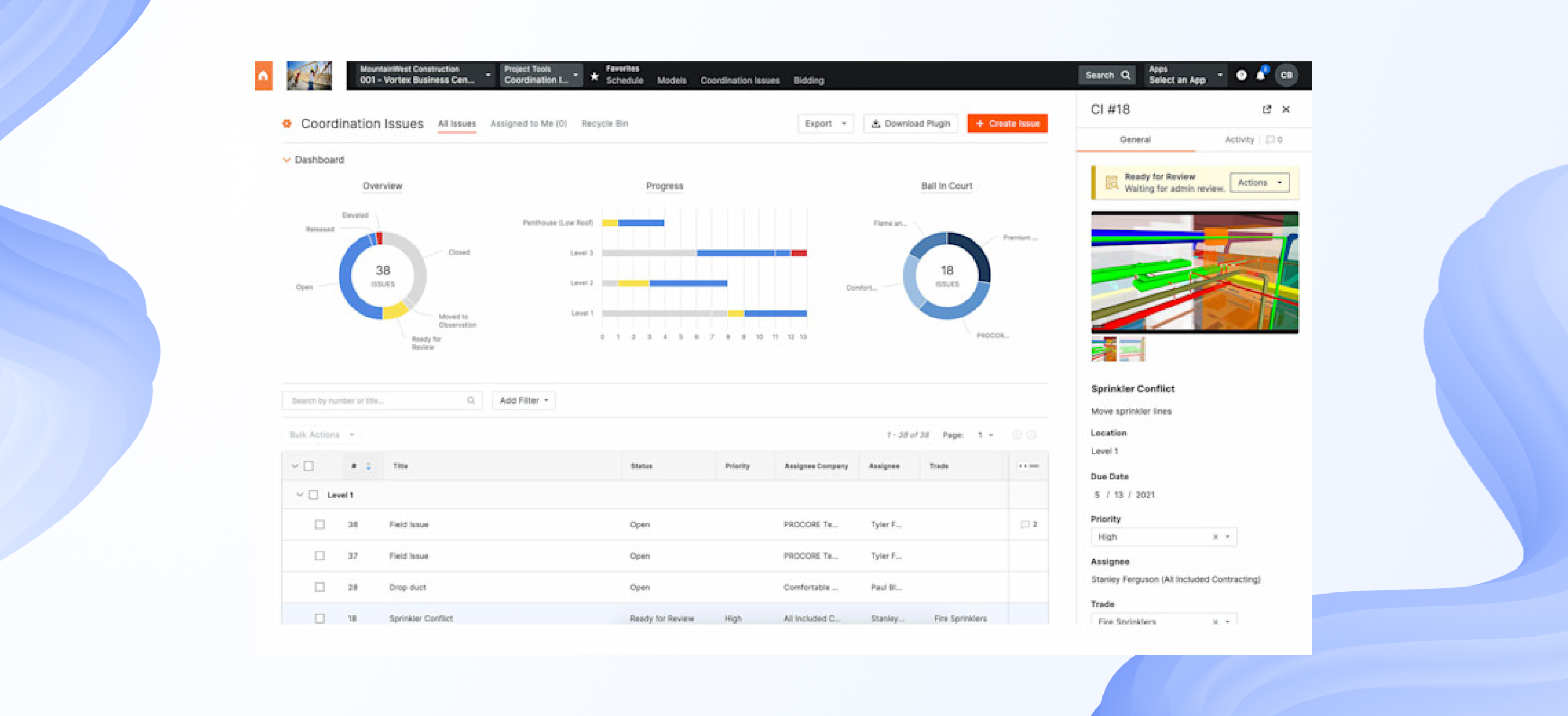Click the search magnifier icon in top bar
The width and height of the screenshot is (1568, 716).
click(1125, 76)
